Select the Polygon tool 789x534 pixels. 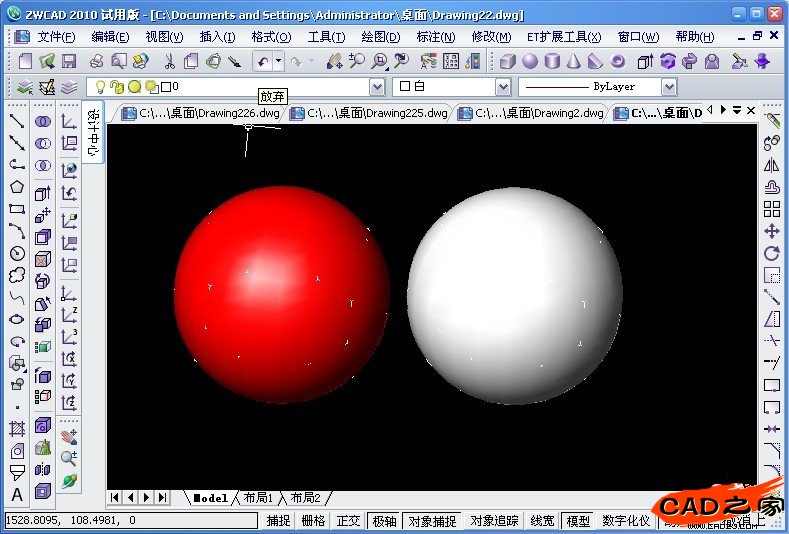17,187
